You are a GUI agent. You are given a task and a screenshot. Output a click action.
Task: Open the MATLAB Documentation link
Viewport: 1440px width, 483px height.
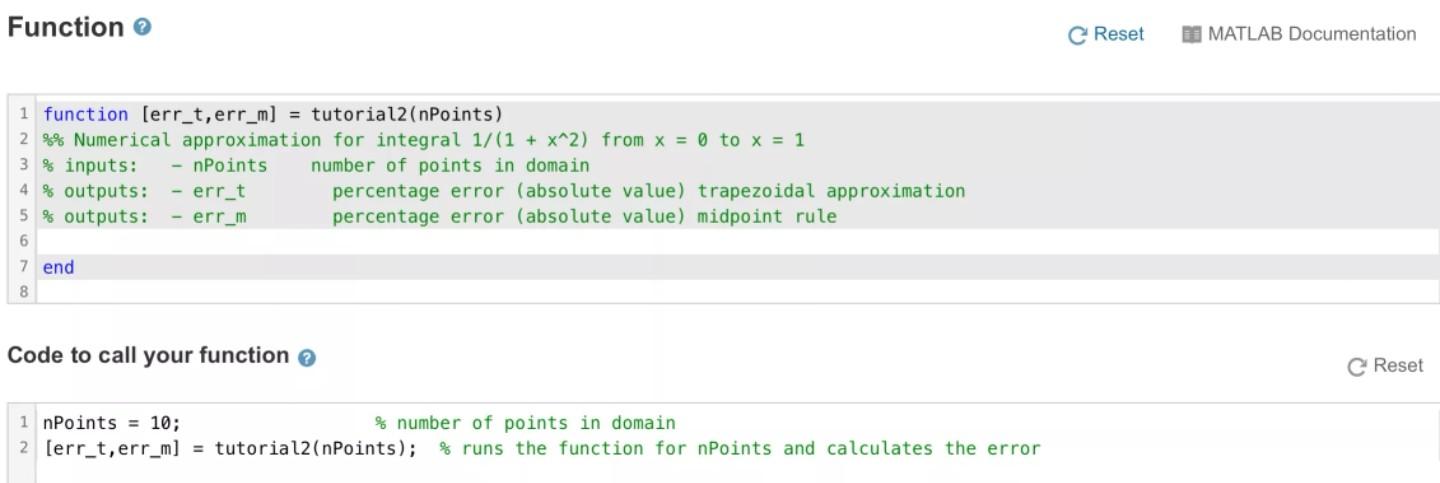coord(1311,34)
